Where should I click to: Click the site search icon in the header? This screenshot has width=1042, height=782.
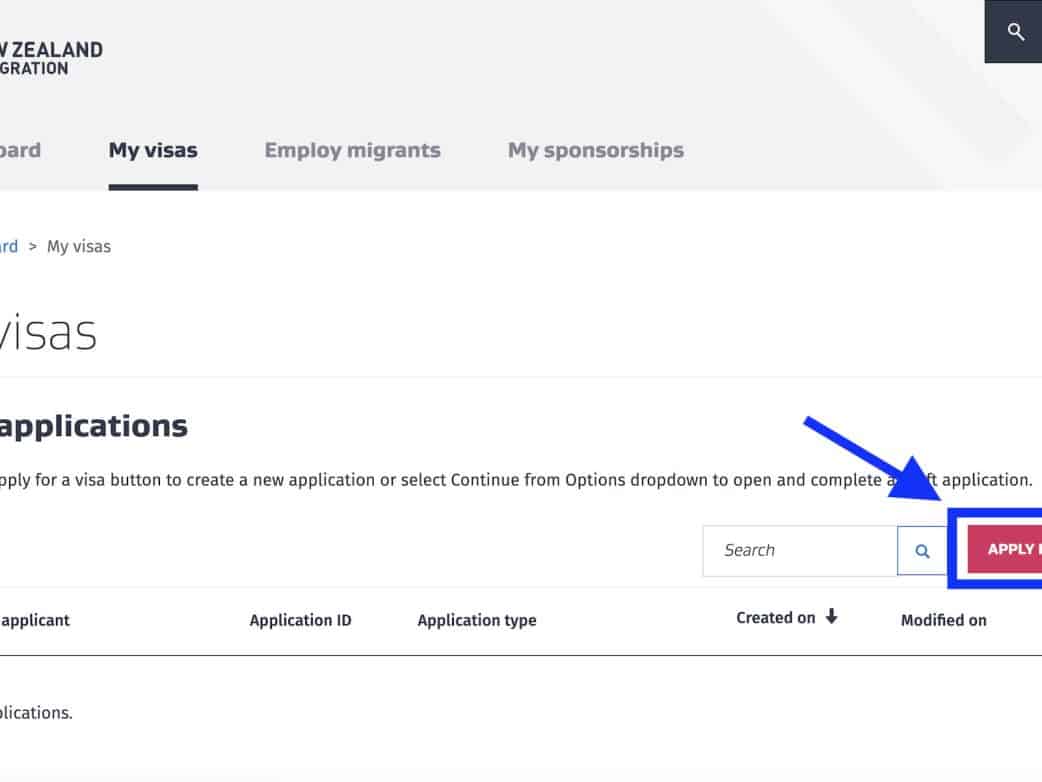(x=1016, y=32)
